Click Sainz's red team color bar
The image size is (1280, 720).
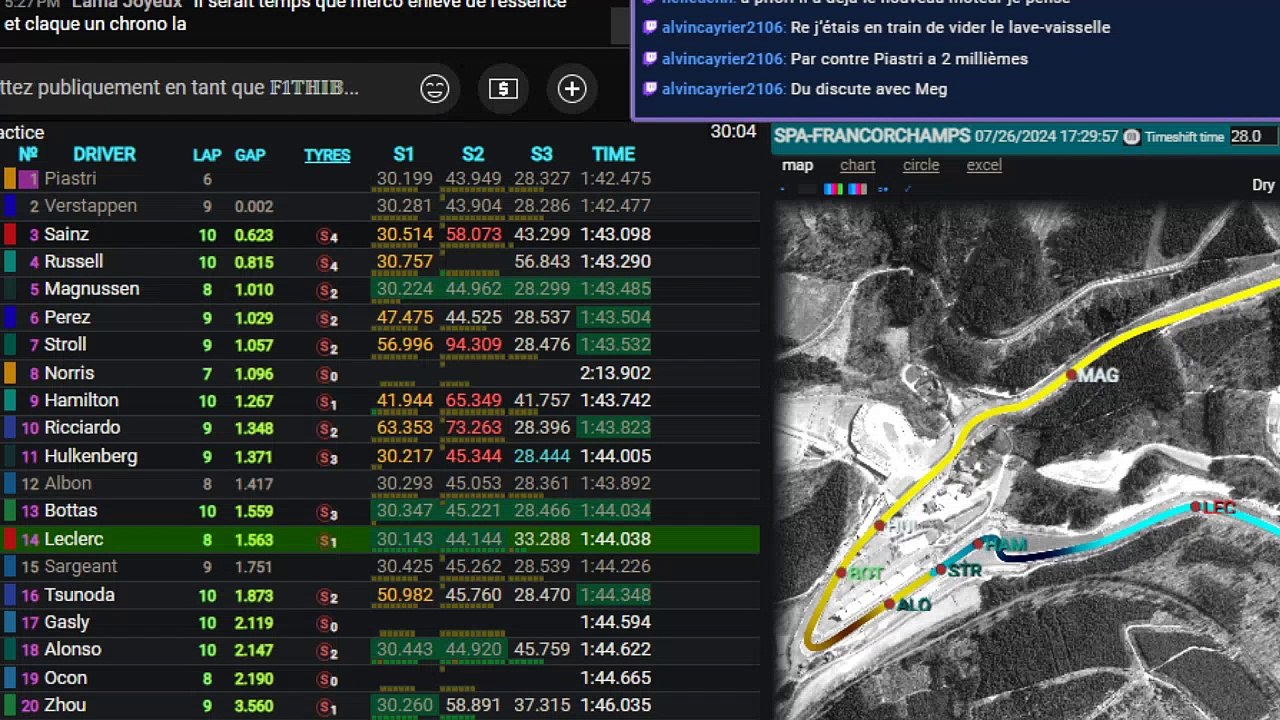tap(10, 234)
